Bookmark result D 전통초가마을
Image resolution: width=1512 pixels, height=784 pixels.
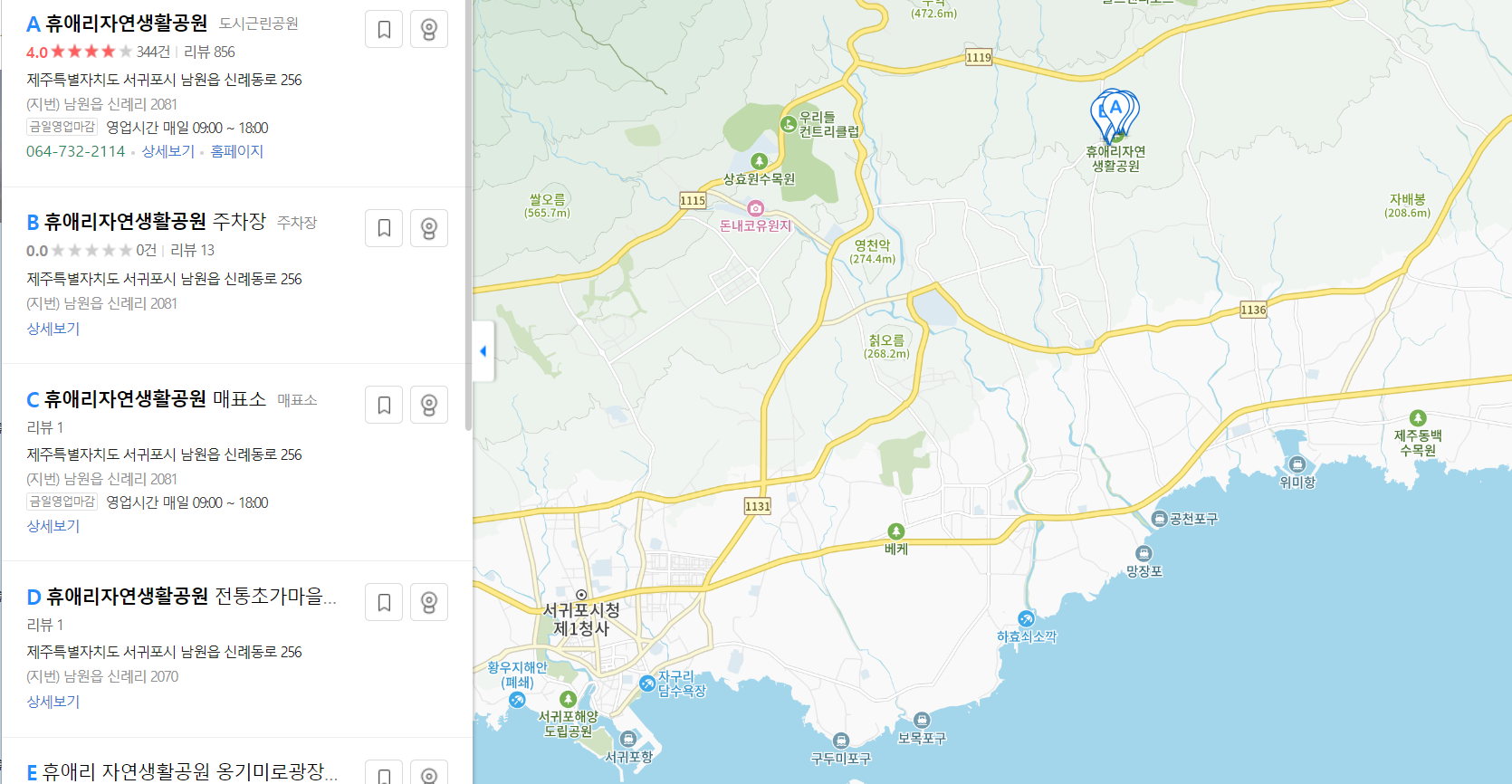[x=384, y=602]
